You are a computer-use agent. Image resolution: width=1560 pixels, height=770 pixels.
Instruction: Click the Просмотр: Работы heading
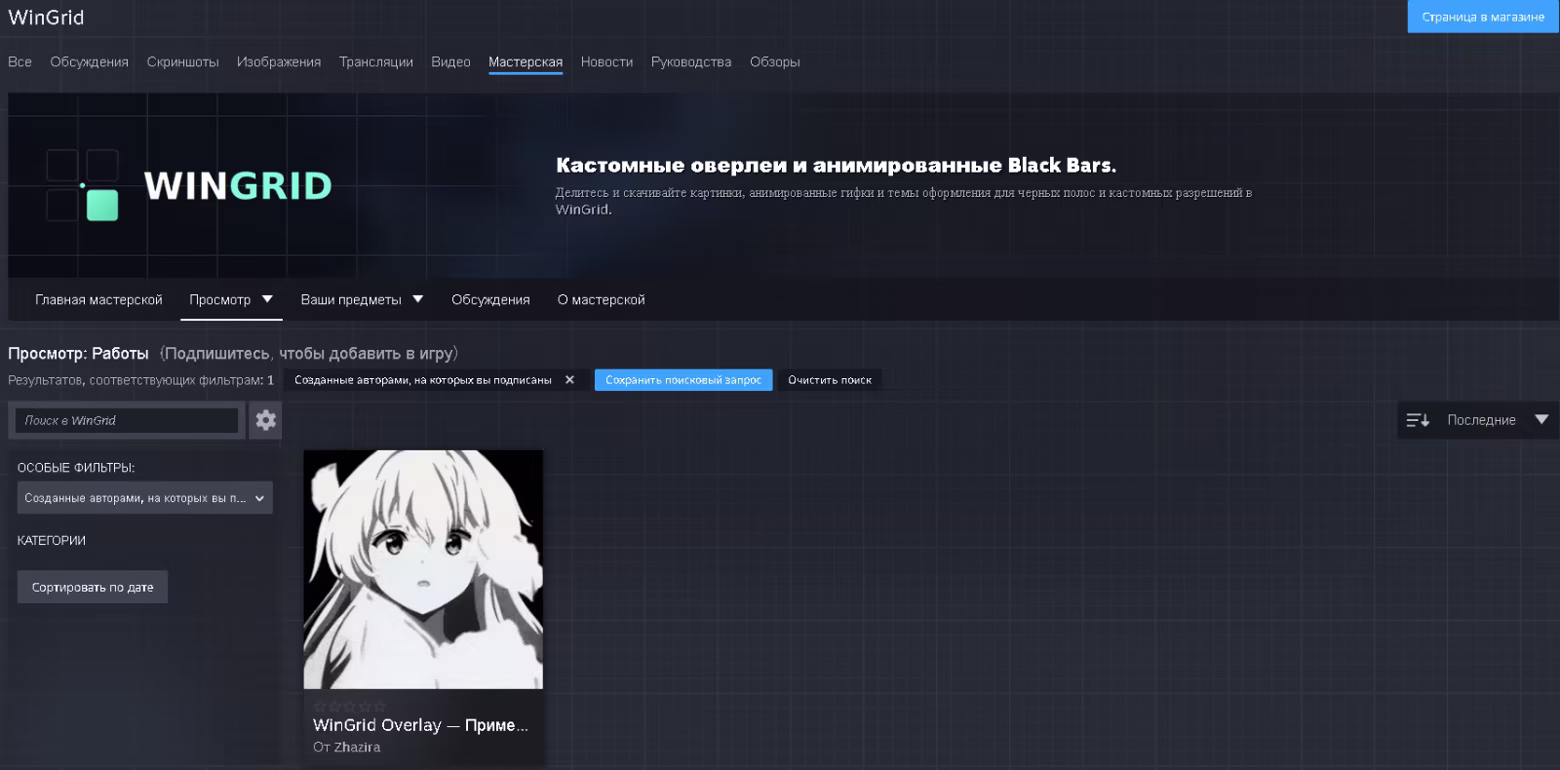tap(78, 354)
